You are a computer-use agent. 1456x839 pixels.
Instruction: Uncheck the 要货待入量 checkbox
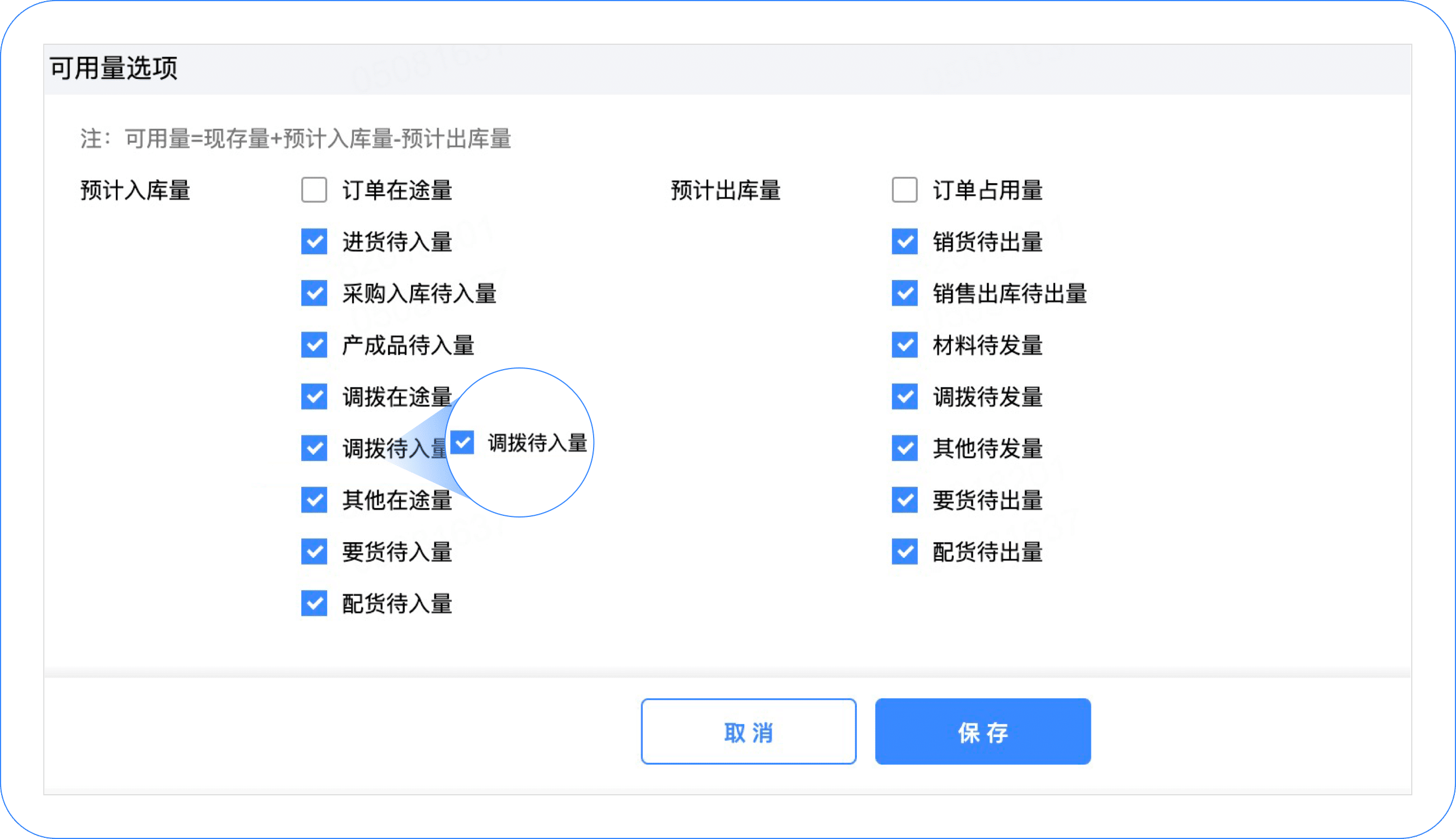[314, 552]
